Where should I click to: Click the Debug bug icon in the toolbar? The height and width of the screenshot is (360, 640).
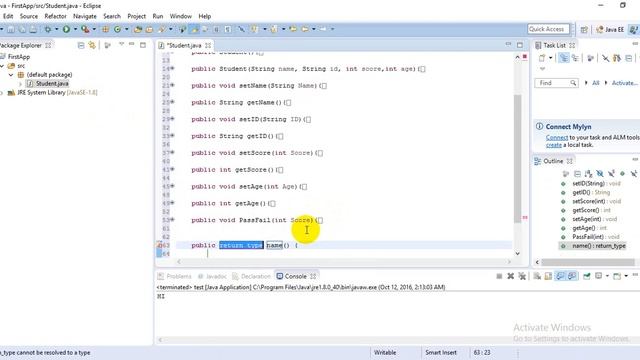[x=48, y=29]
